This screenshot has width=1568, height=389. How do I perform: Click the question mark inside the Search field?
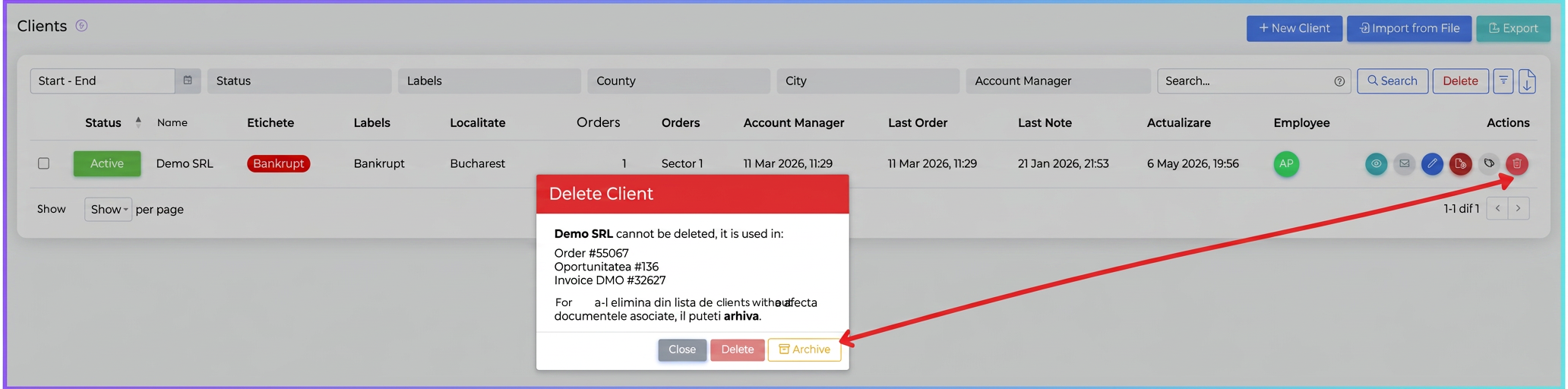[x=1339, y=81]
